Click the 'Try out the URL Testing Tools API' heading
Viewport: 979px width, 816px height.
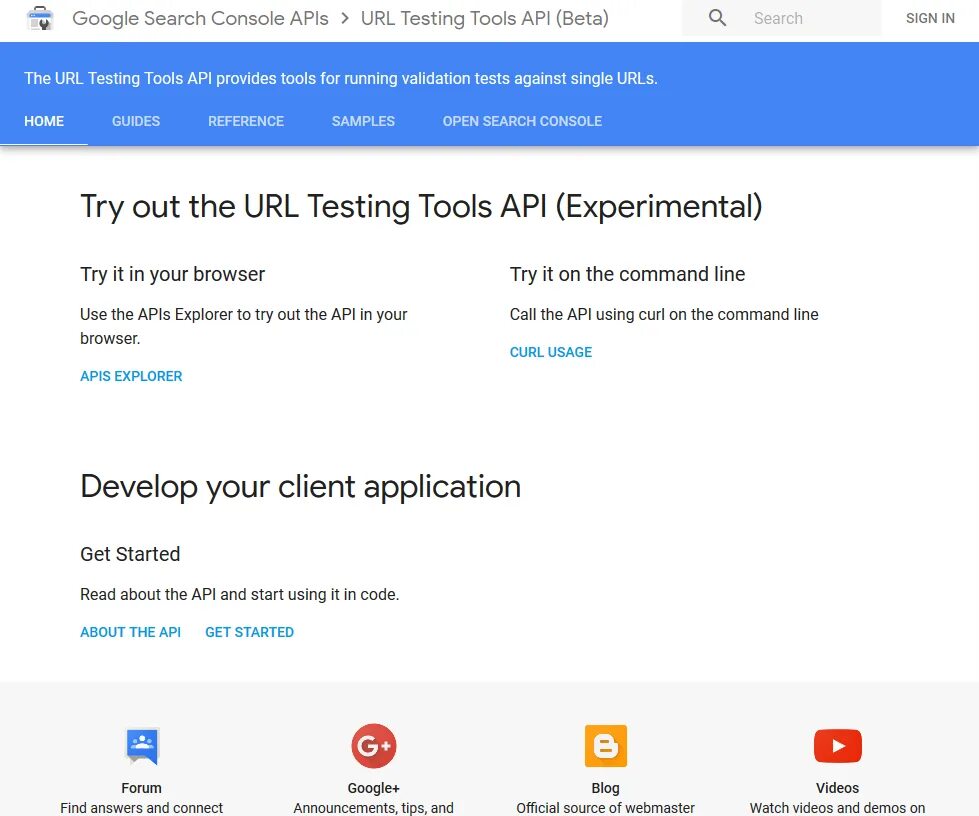click(x=421, y=207)
